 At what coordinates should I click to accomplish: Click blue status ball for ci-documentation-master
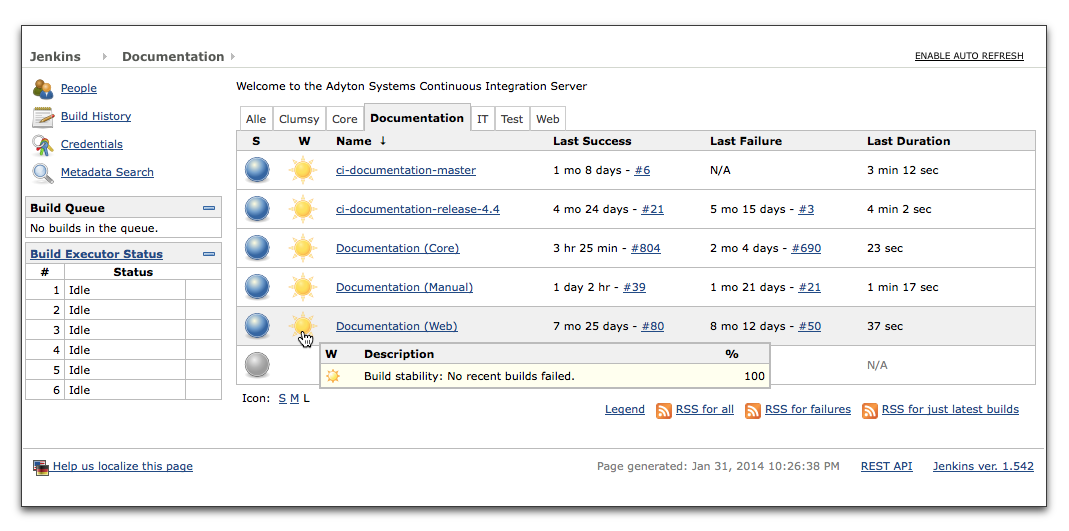pyautogui.click(x=257, y=170)
